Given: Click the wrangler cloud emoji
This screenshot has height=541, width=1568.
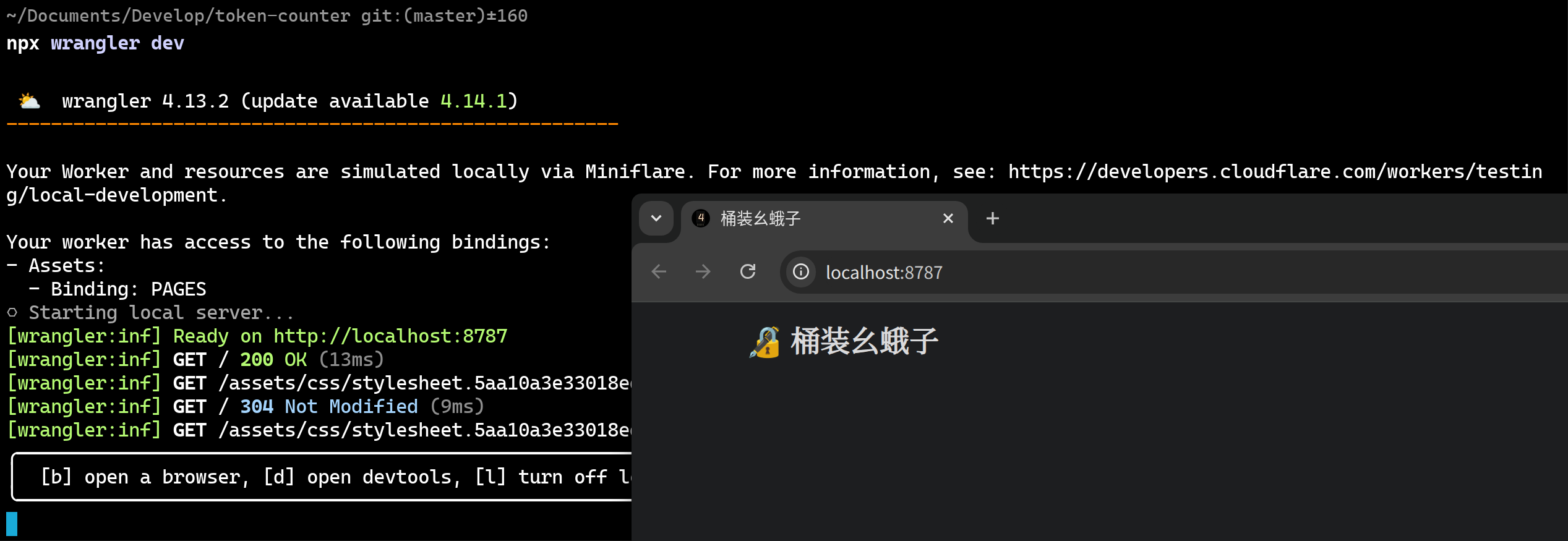Looking at the screenshot, I should pos(28,101).
